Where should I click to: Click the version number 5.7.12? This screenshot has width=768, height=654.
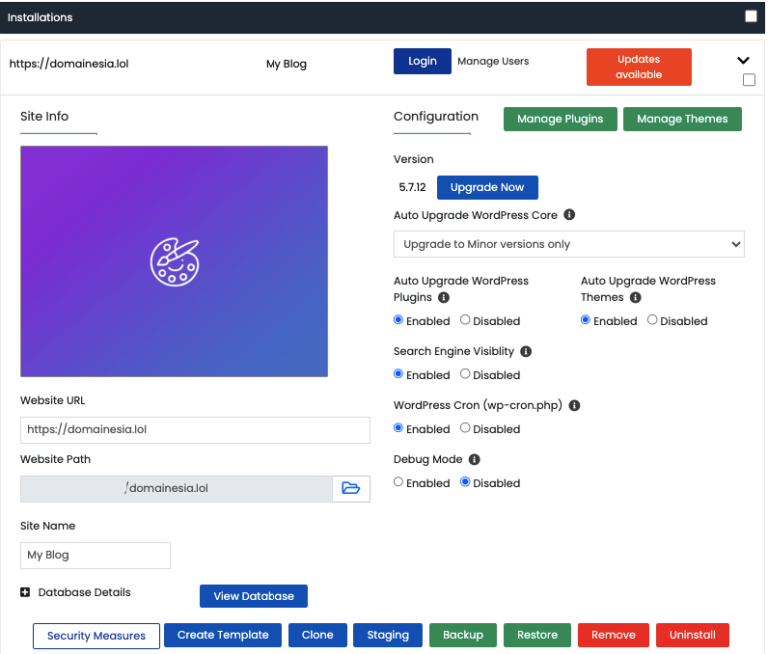[412, 187]
